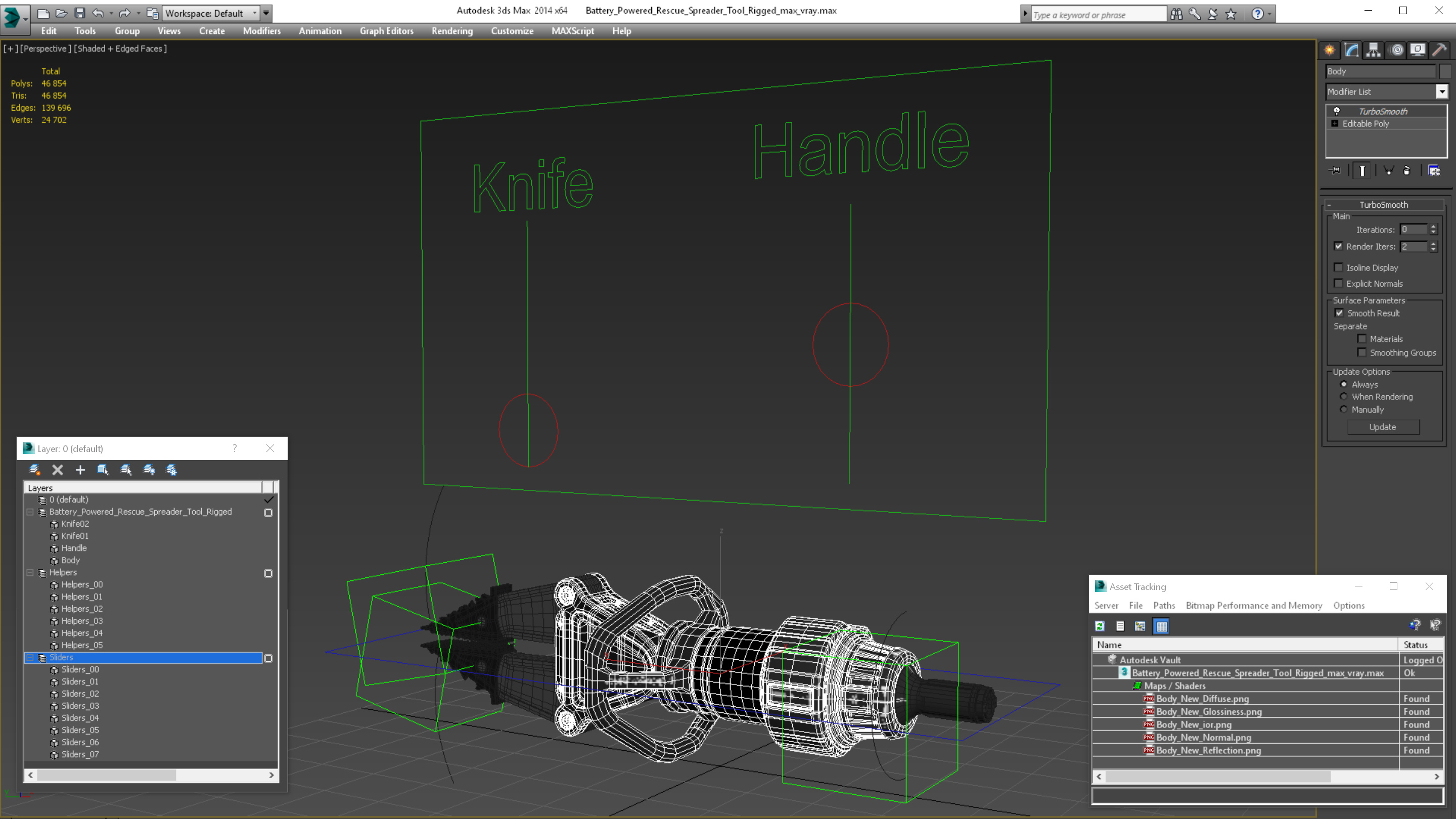Image resolution: width=1456 pixels, height=819 pixels.
Task: Expand the InfoCenter search field arrow
Action: [x=1025, y=14]
